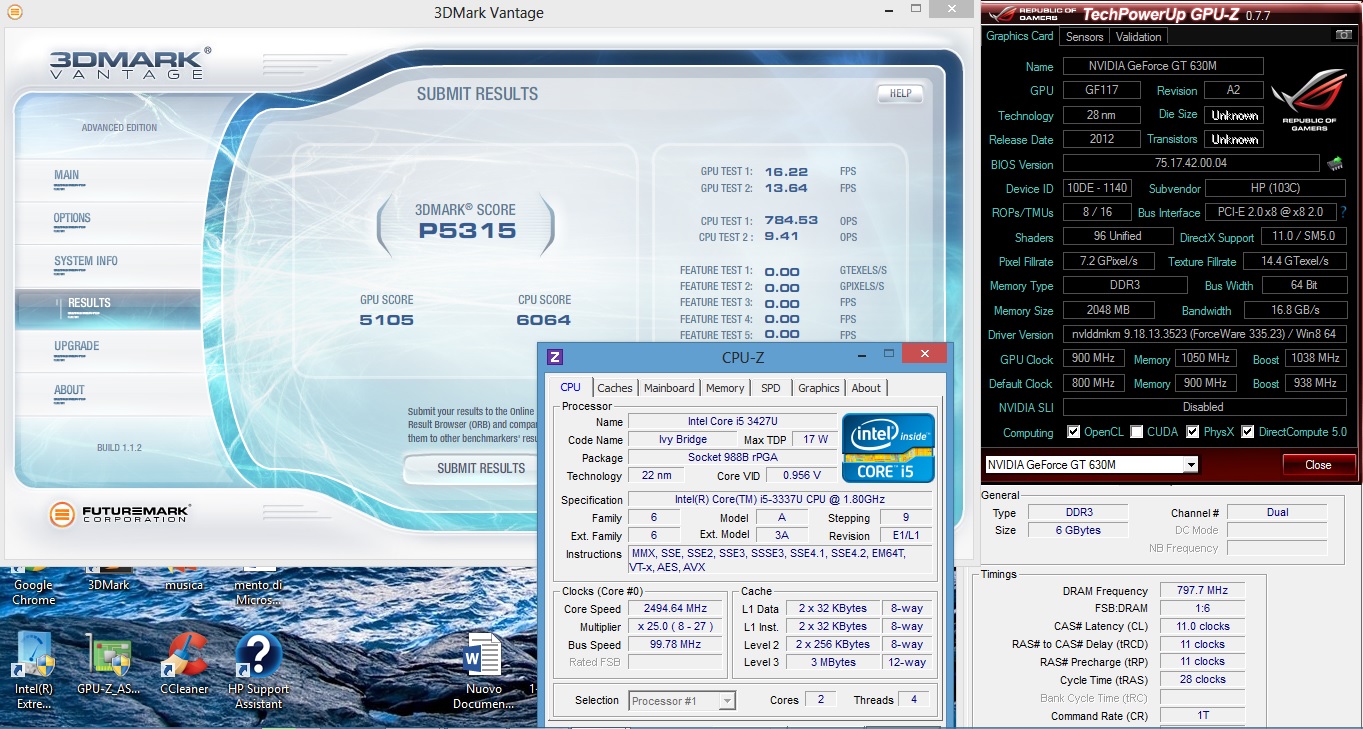1363x729 pixels.
Task: Click the Subvendor field HP (103C)
Action: coord(1275,188)
